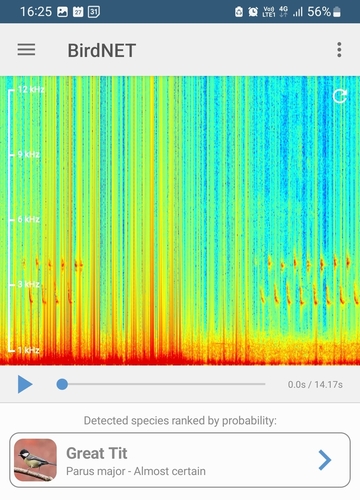Tap the calendar 31 notification icon
The height and width of the screenshot is (500, 360).
(94, 12)
